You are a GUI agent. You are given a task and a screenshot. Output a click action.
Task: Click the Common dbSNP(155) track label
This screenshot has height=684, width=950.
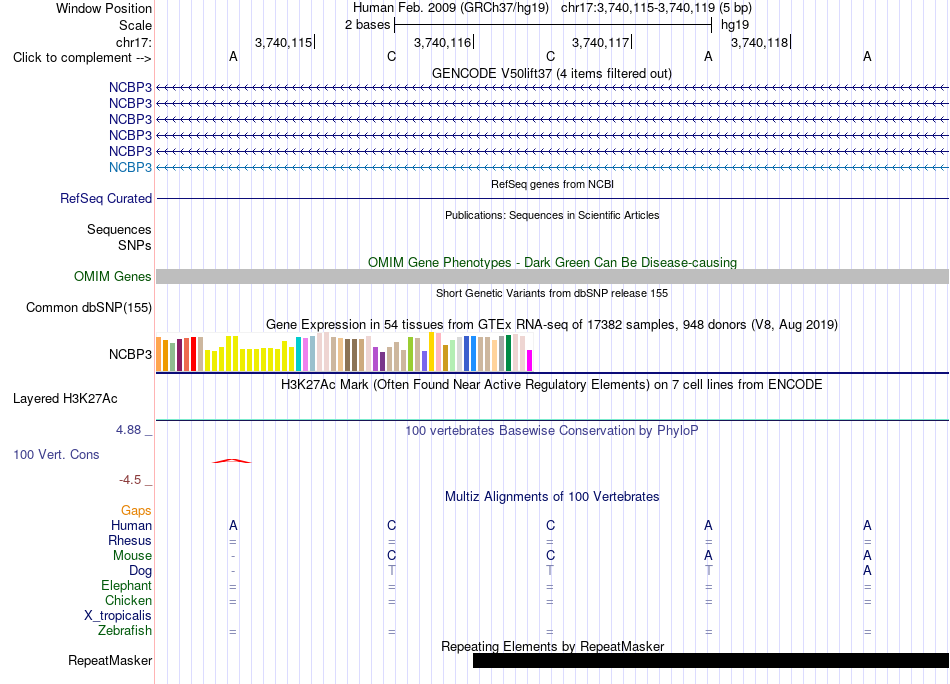pyautogui.click(x=89, y=308)
